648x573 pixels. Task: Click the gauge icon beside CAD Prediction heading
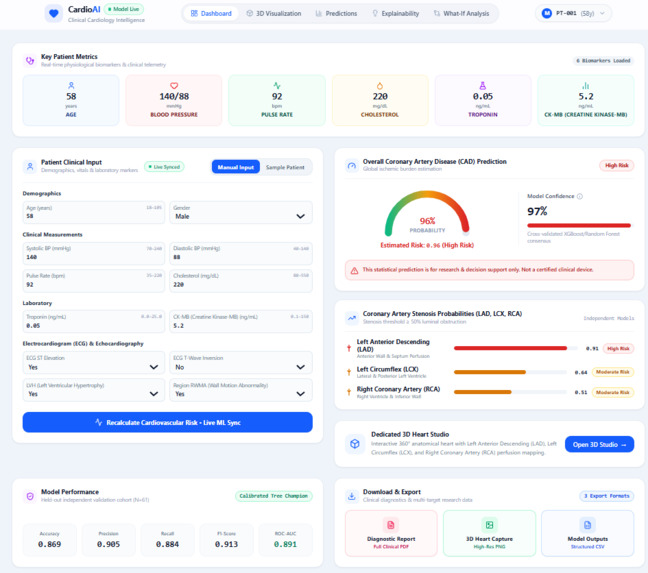pos(352,166)
